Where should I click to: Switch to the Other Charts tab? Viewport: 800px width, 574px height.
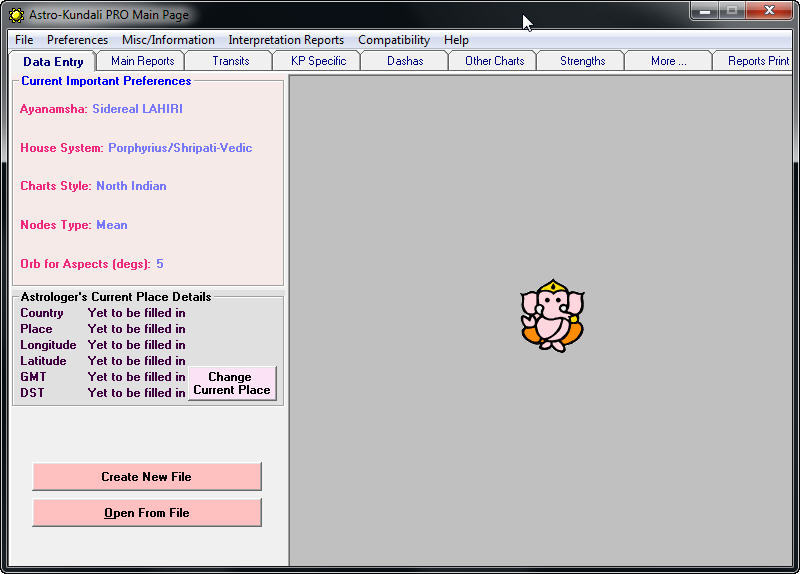point(494,61)
